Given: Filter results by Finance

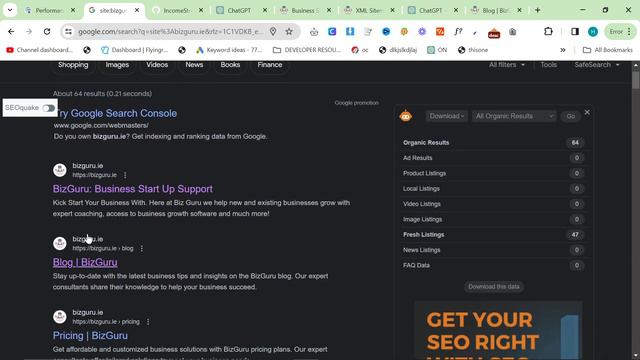Looking at the screenshot, I should point(270,65).
